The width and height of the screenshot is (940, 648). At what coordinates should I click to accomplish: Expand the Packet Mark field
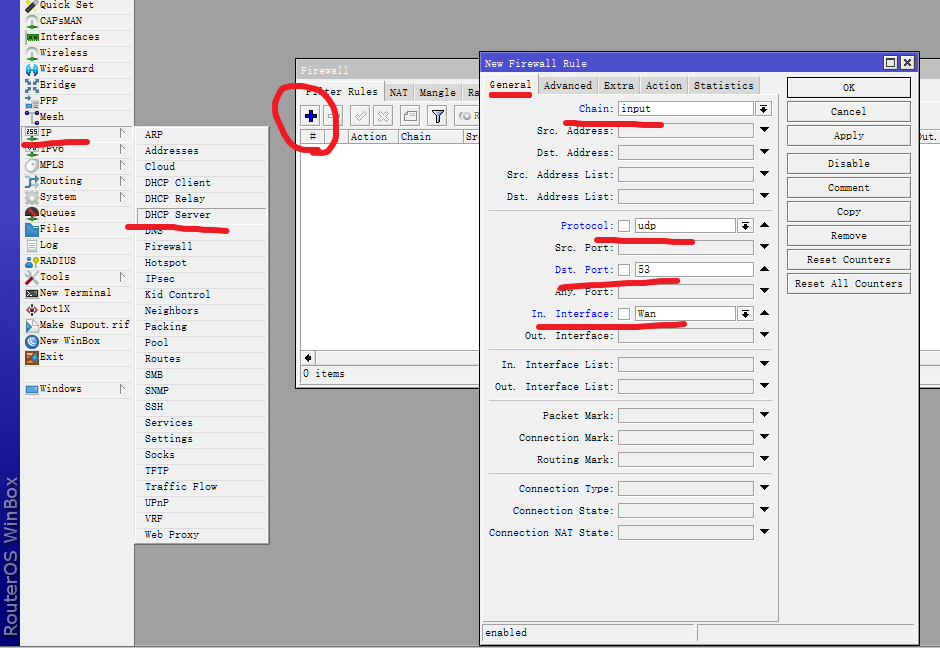[x=764, y=414]
